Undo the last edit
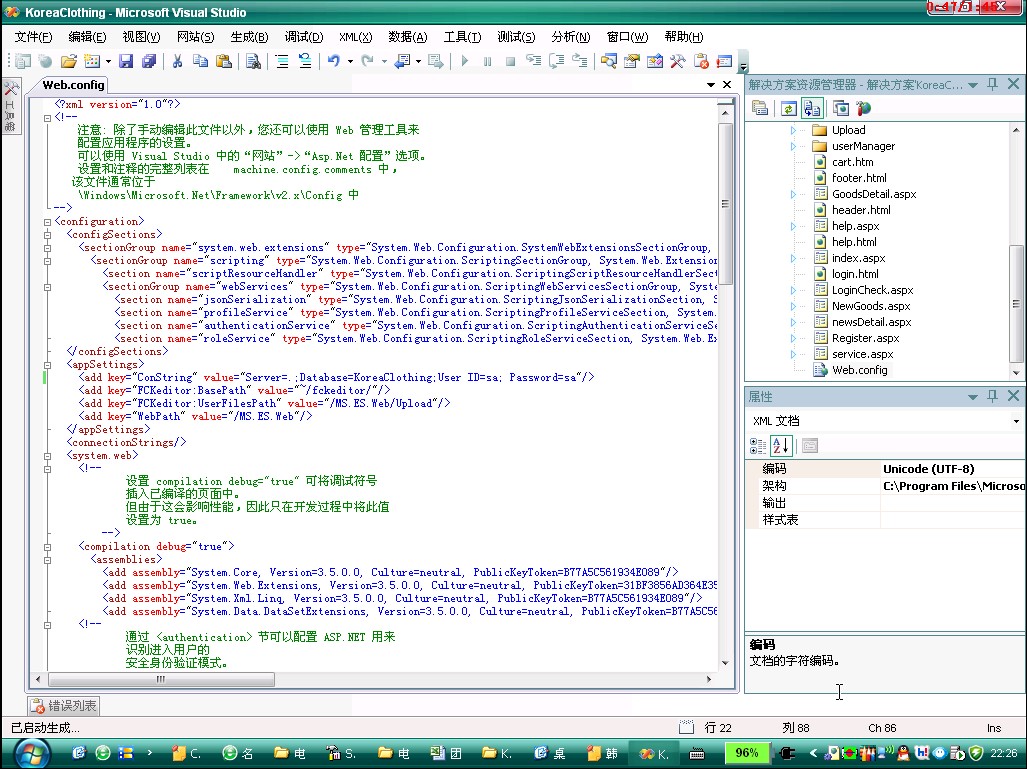This screenshot has height=769, width=1027. [333, 62]
